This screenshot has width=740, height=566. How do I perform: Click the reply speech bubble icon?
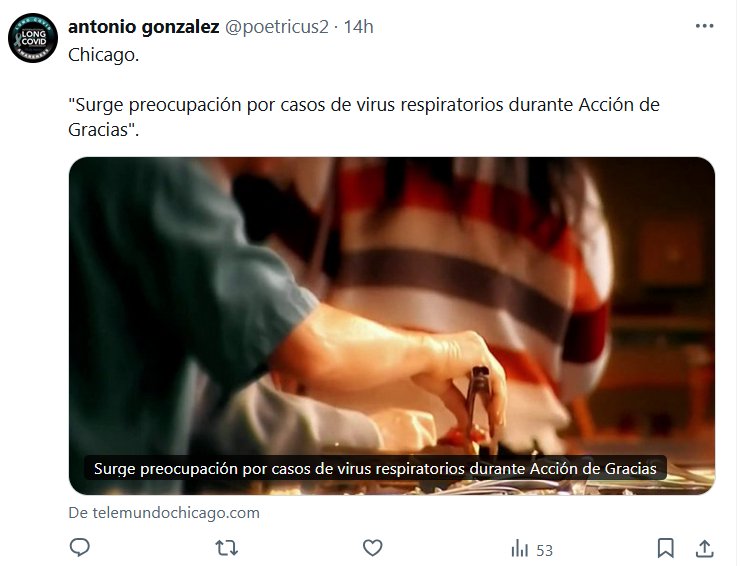tap(80, 548)
